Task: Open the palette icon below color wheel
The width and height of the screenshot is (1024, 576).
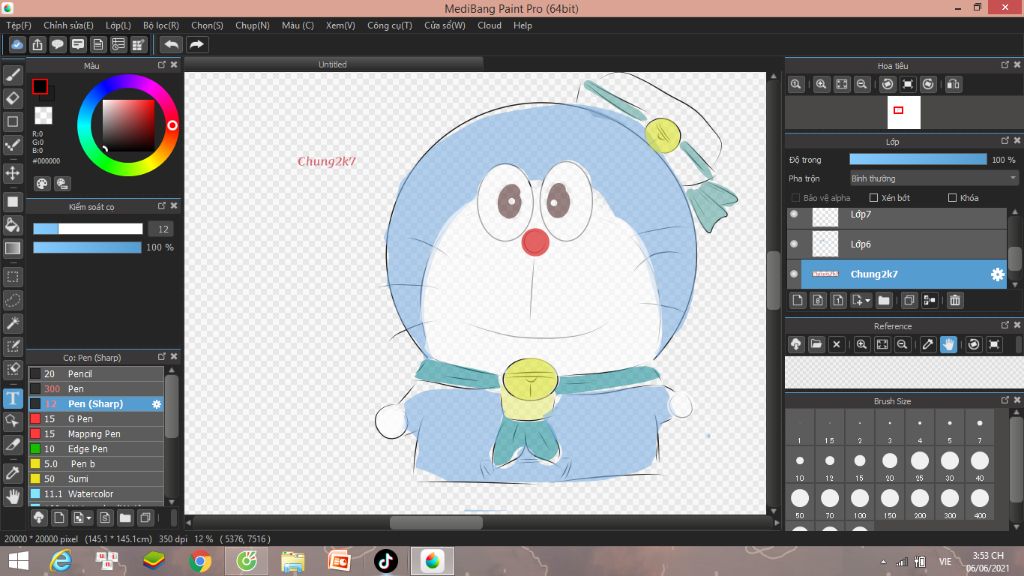Action: point(42,184)
